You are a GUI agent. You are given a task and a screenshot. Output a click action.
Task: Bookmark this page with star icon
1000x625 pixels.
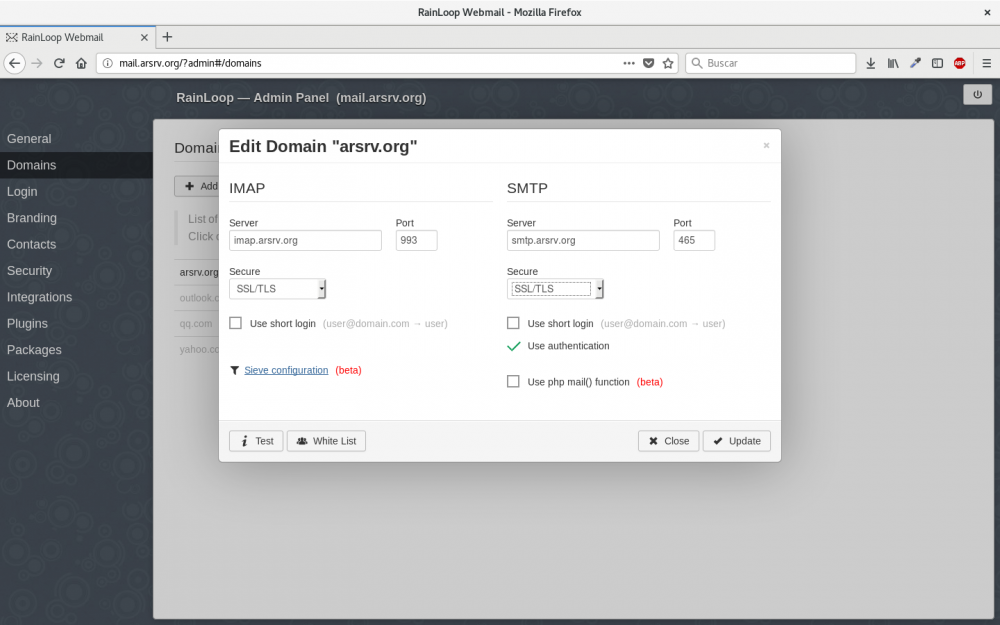668,63
